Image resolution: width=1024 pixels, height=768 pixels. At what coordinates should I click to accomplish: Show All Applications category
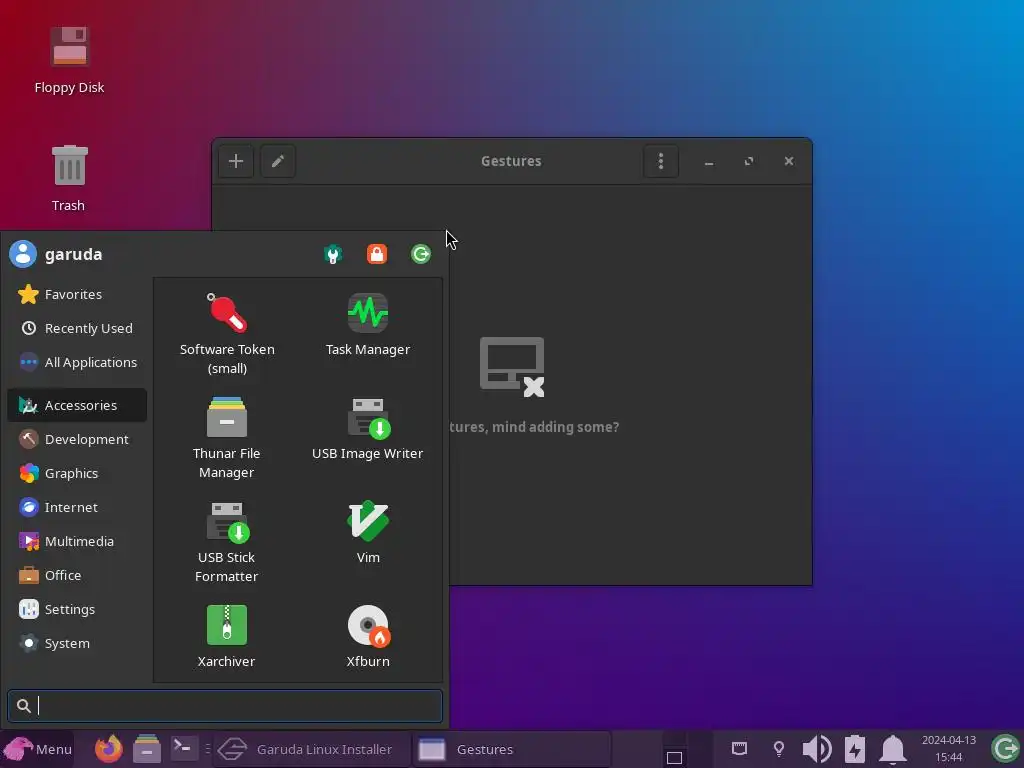77,362
